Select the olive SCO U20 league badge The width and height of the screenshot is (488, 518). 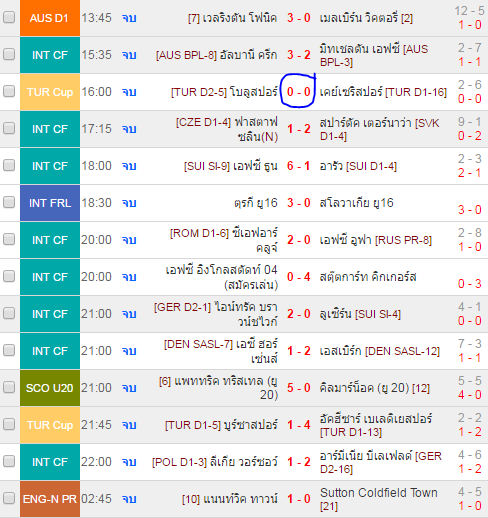(50, 388)
